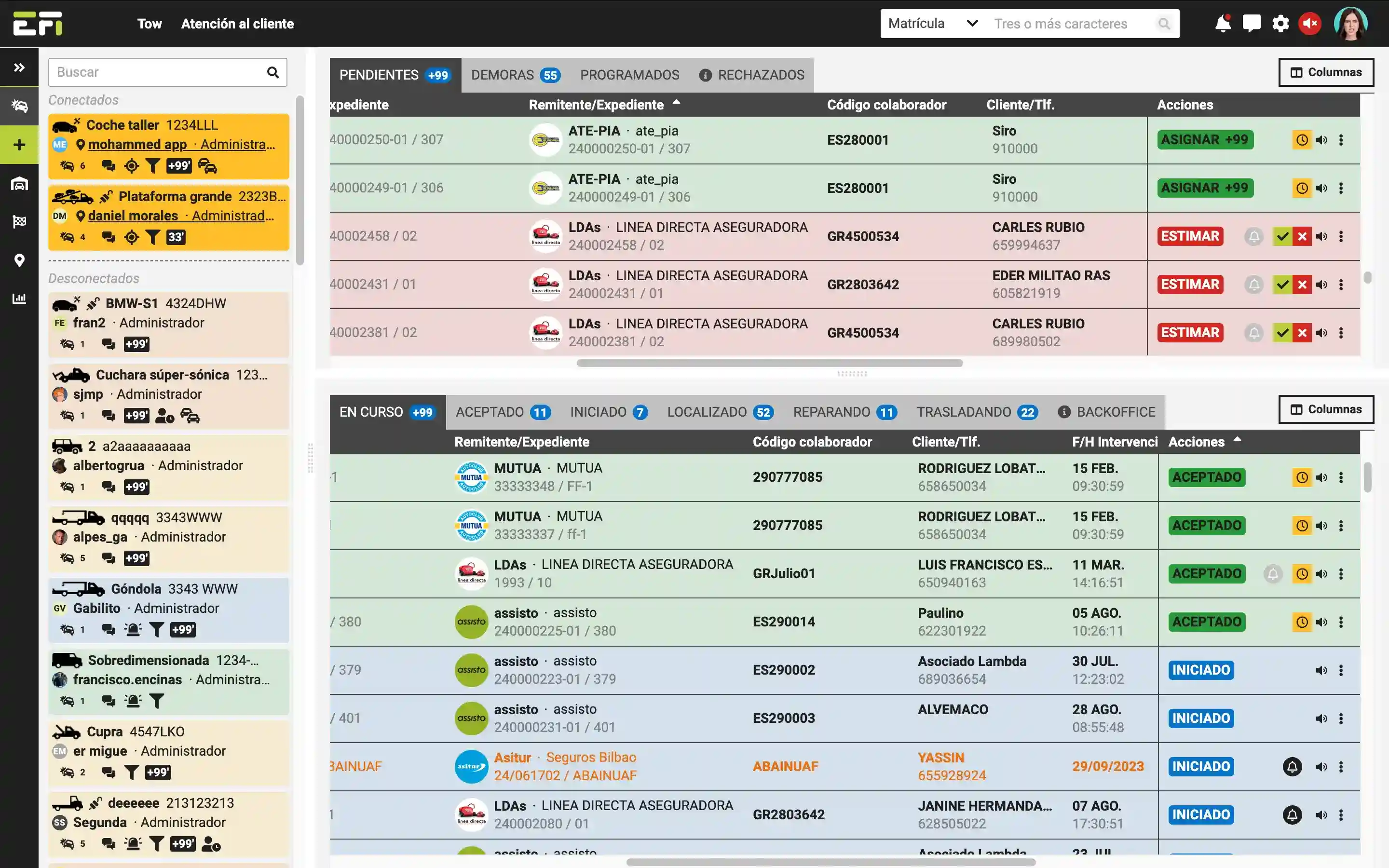Click filter funnel icon on Plataforma grande card
This screenshot has height=868, width=1389.
[x=152, y=237]
